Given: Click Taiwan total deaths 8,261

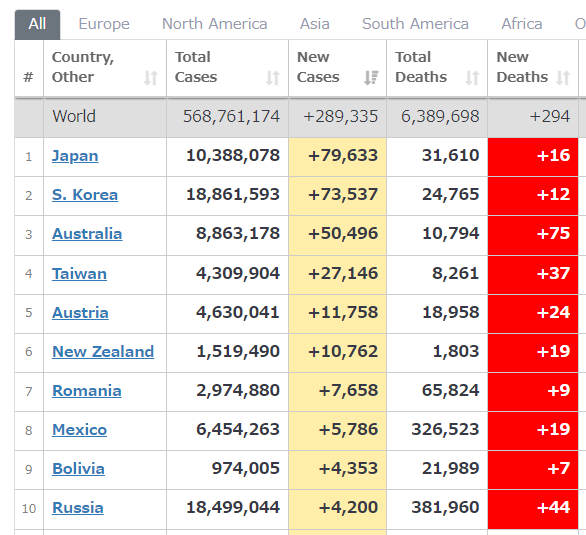Looking at the screenshot, I should click(x=456, y=273).
